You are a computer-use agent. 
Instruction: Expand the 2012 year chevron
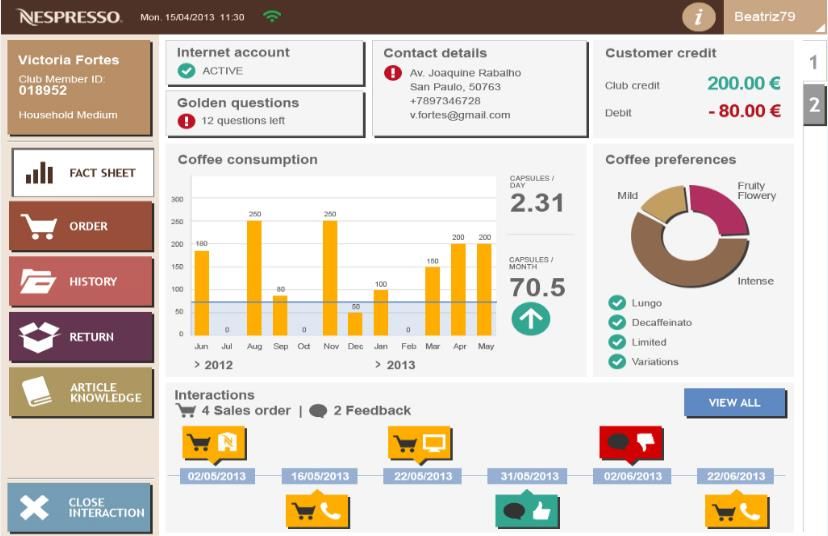(x=197, y=364)
